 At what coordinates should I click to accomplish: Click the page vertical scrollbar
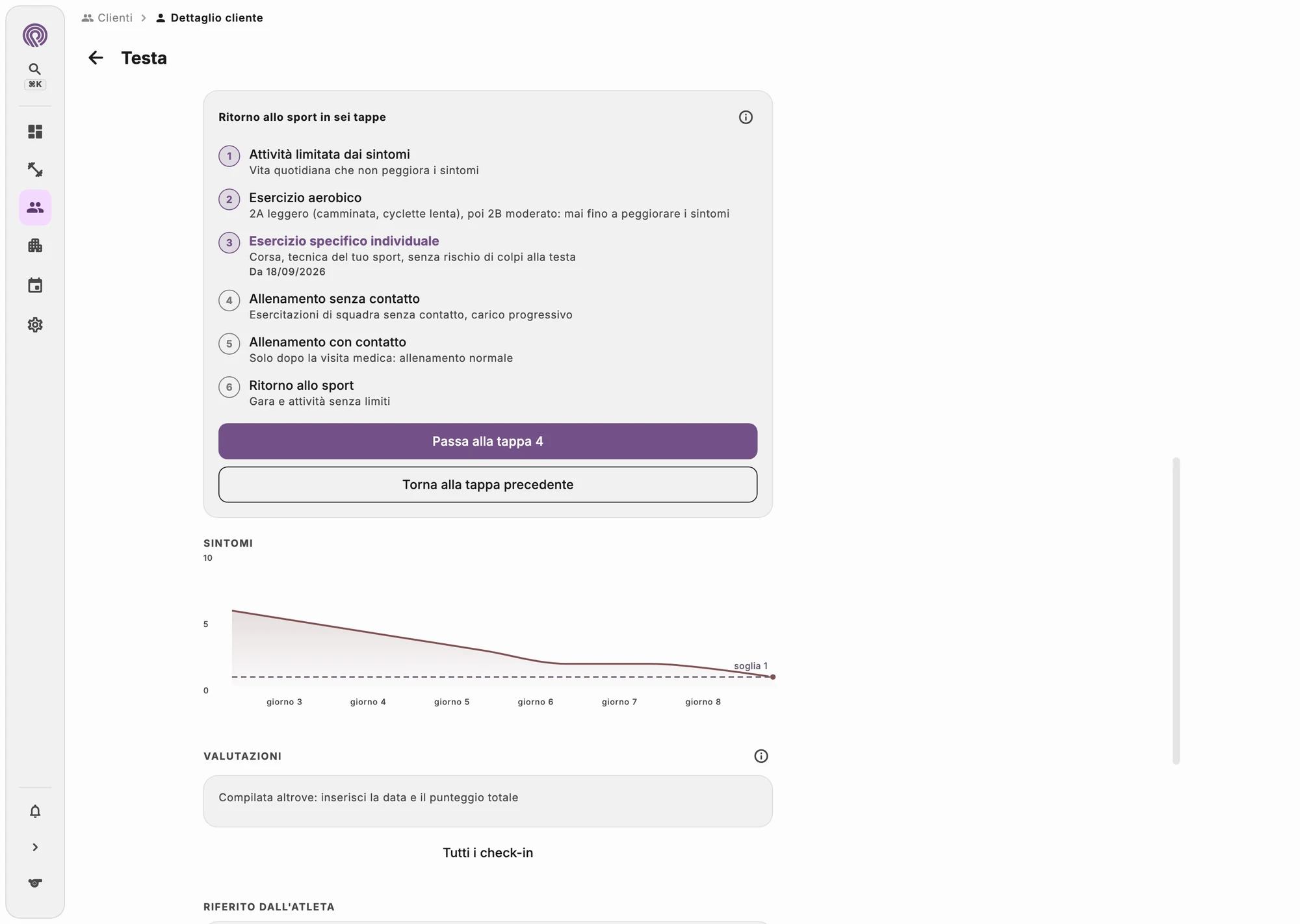tap(1176, 611)
